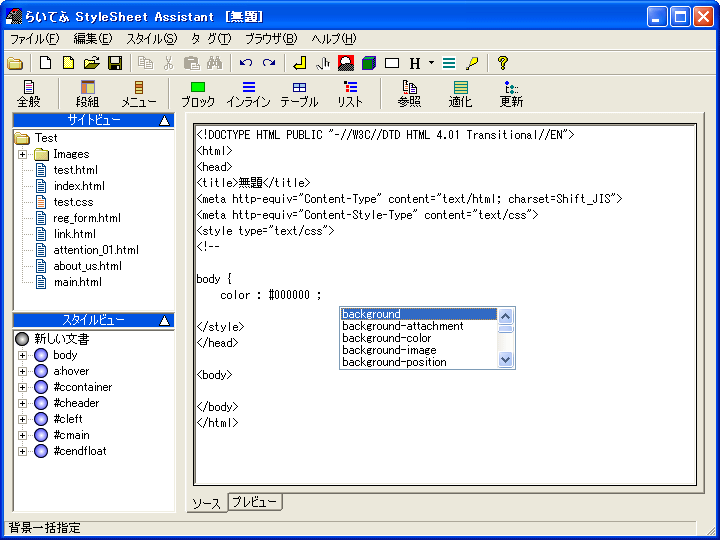
Task: Click the empty rectangle box icon
Action: (x=392, y=63)
